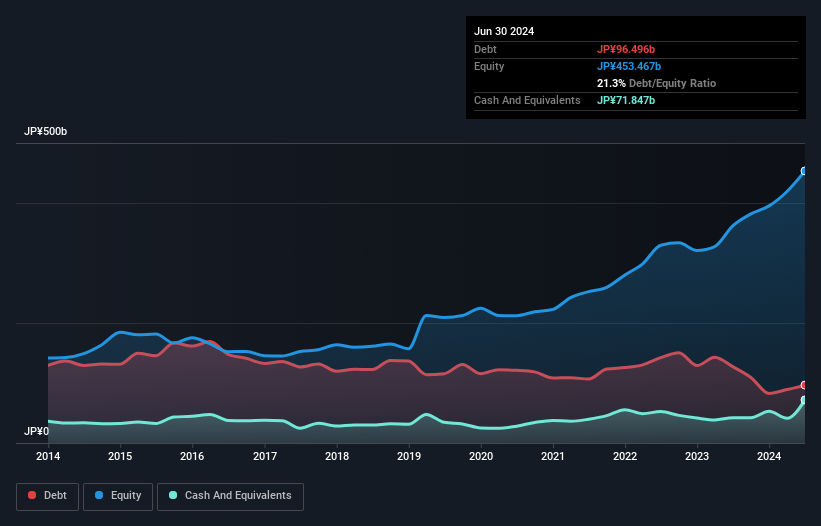
Task: Click the 2014 x-axis label
Action: click(x=48, y=456)
